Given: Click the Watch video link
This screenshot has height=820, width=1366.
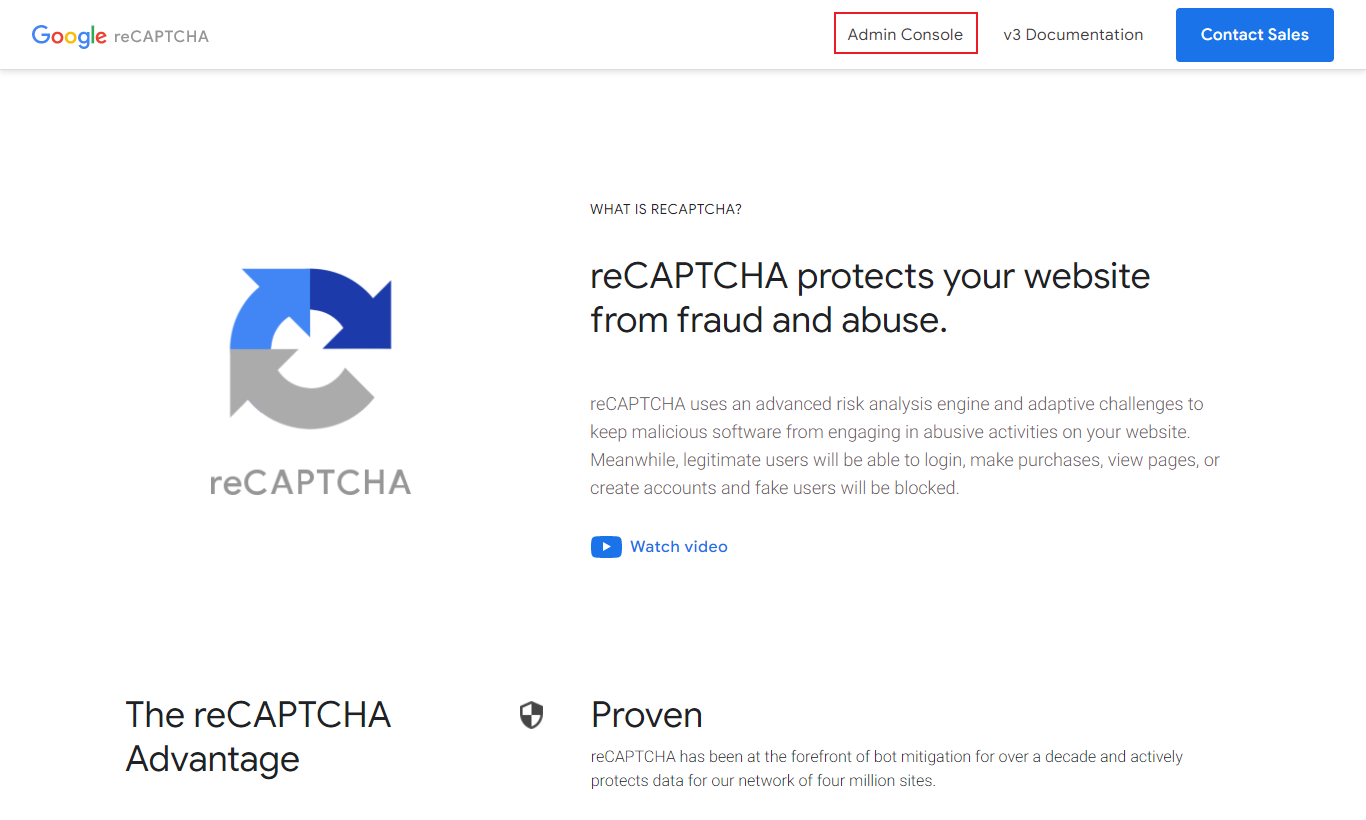Looking at the screenshot, I should tap(678, 547).
